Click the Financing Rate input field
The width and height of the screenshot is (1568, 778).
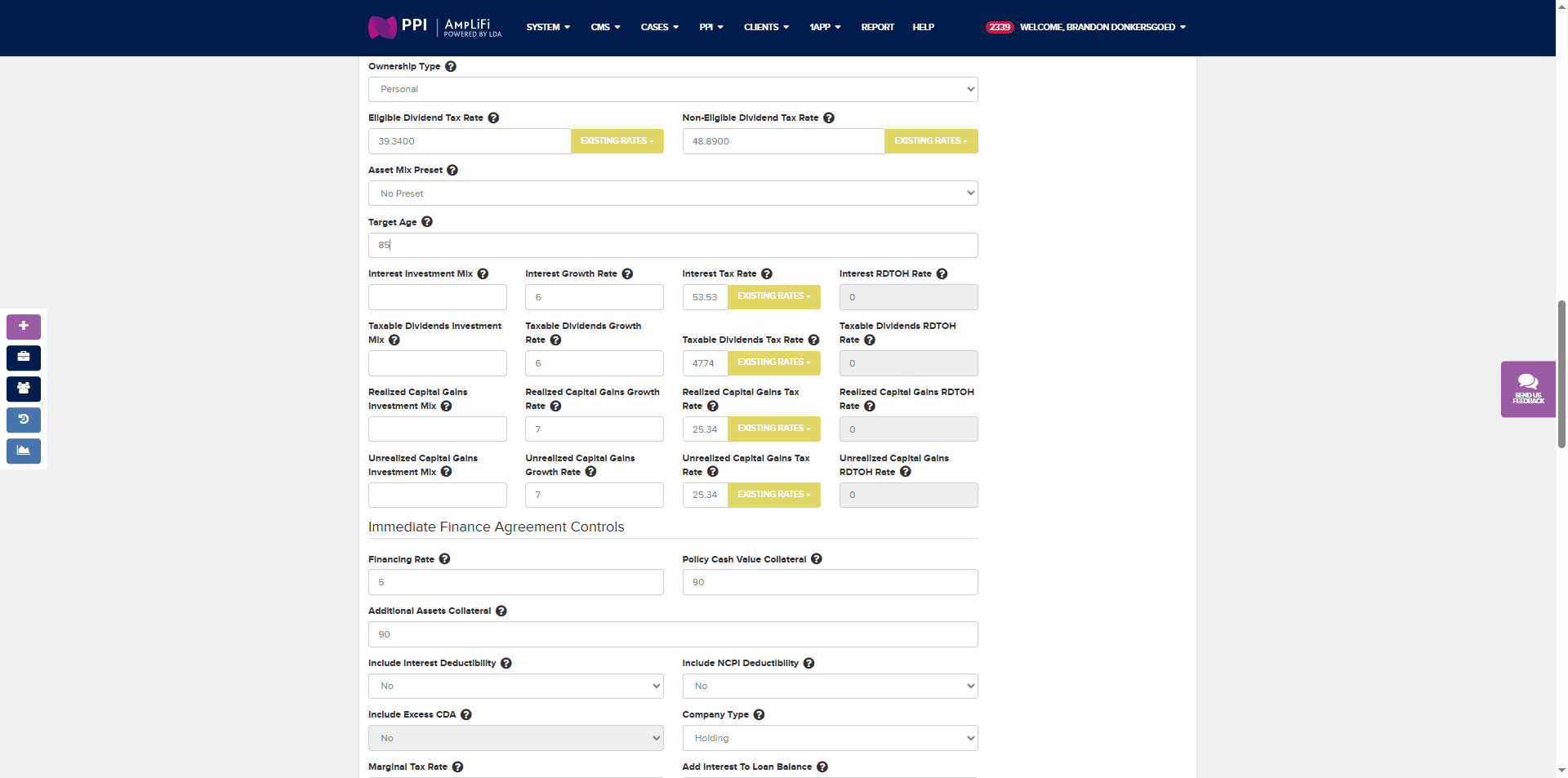[516, 582]
